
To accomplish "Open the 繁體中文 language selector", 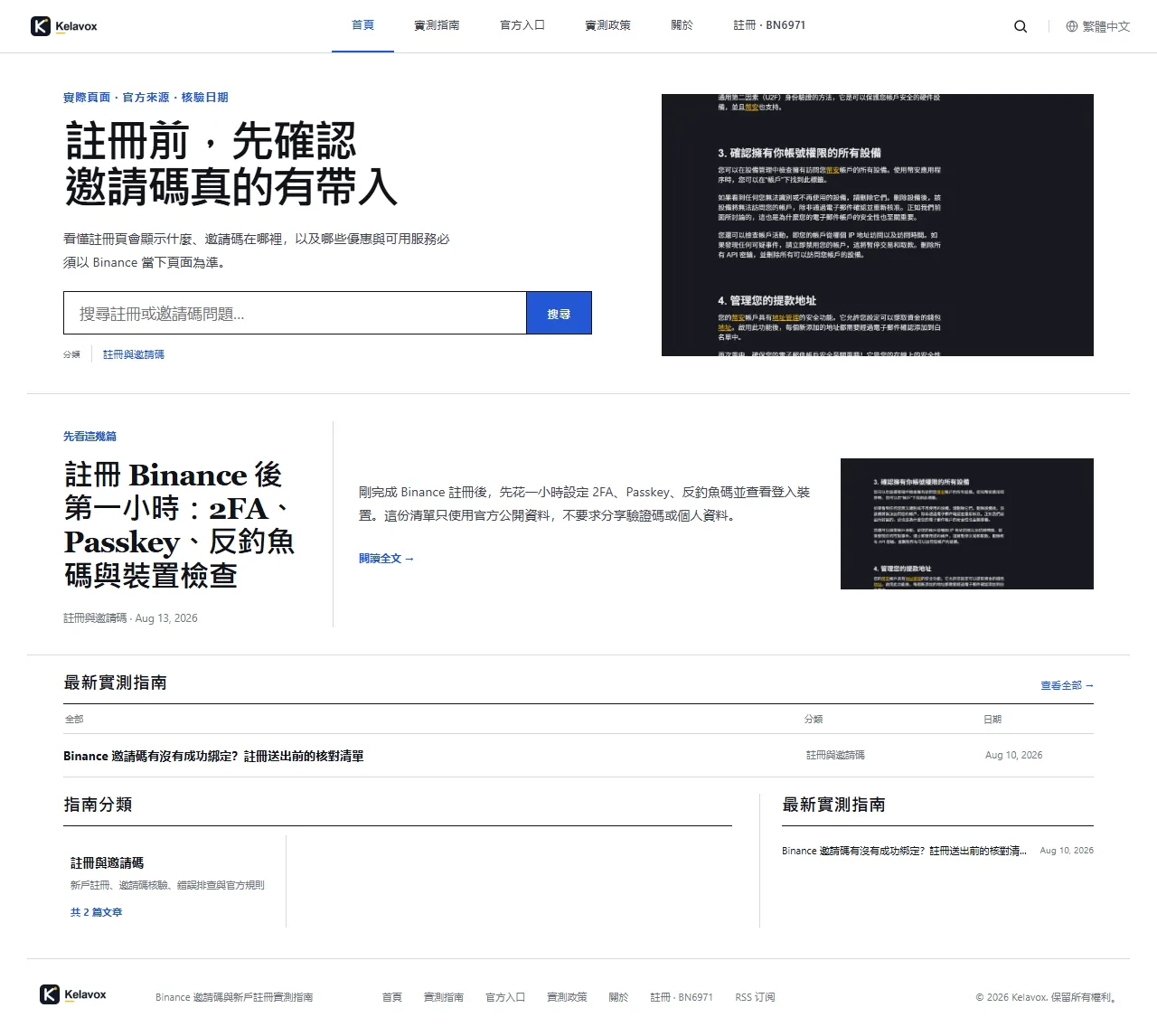I will (x=1098, y=26).
